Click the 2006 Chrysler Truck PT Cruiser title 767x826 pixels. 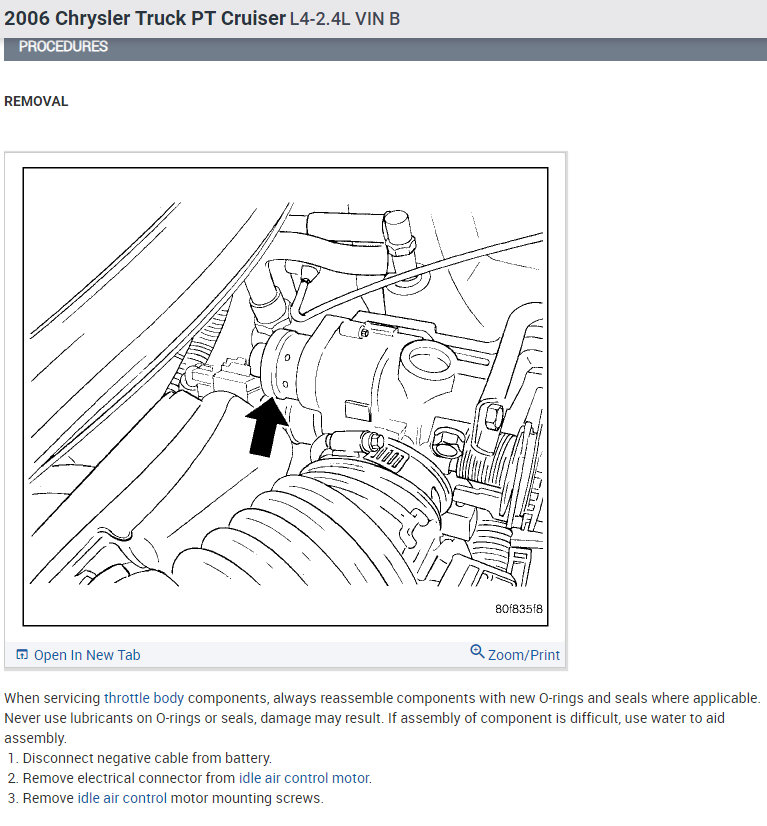pos(145,18)
